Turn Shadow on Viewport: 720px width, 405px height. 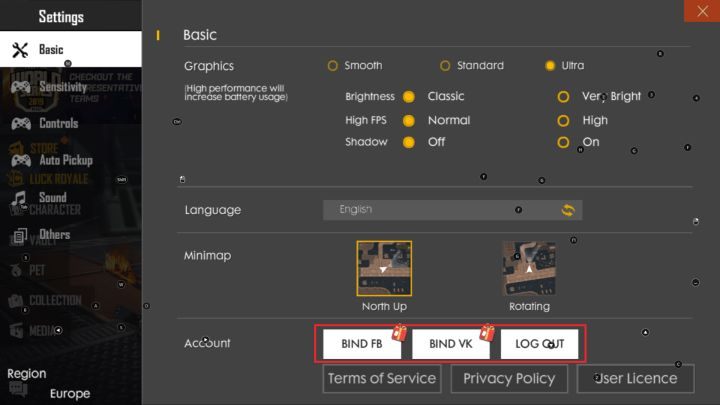coord(563,142)
